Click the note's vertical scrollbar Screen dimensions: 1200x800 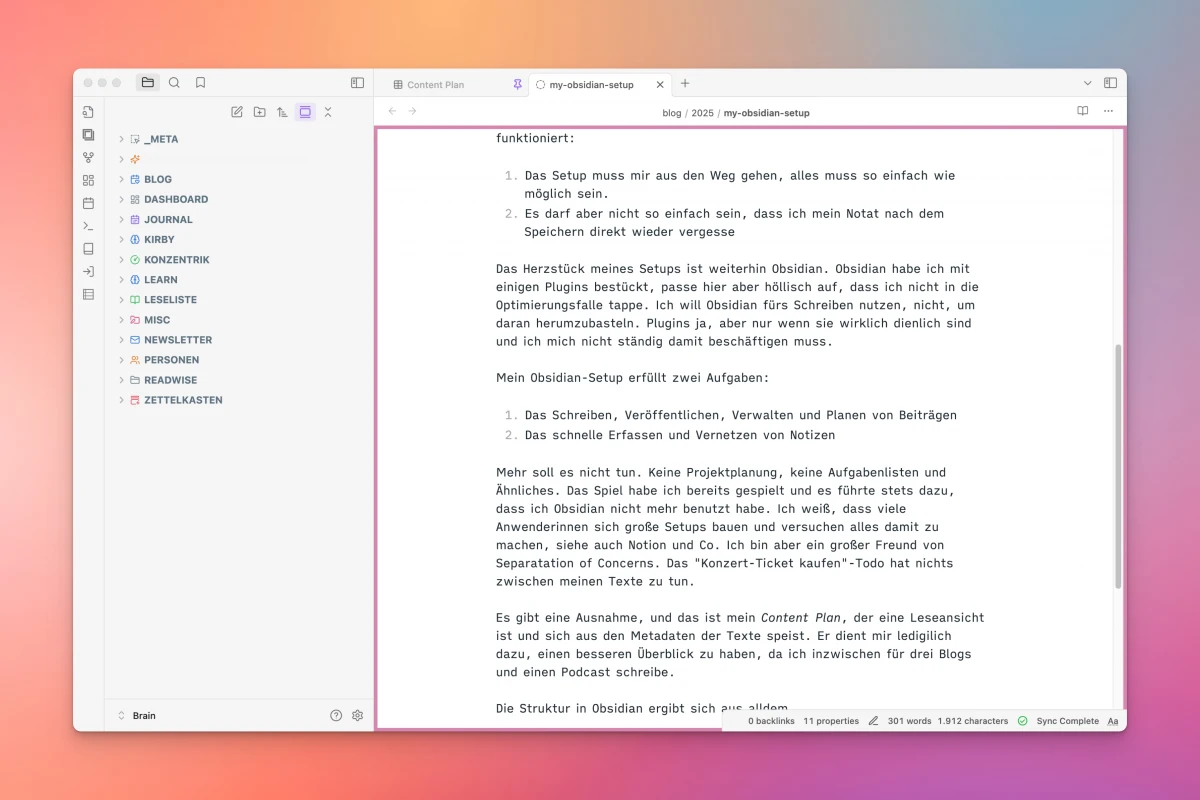click(1118, 466)
